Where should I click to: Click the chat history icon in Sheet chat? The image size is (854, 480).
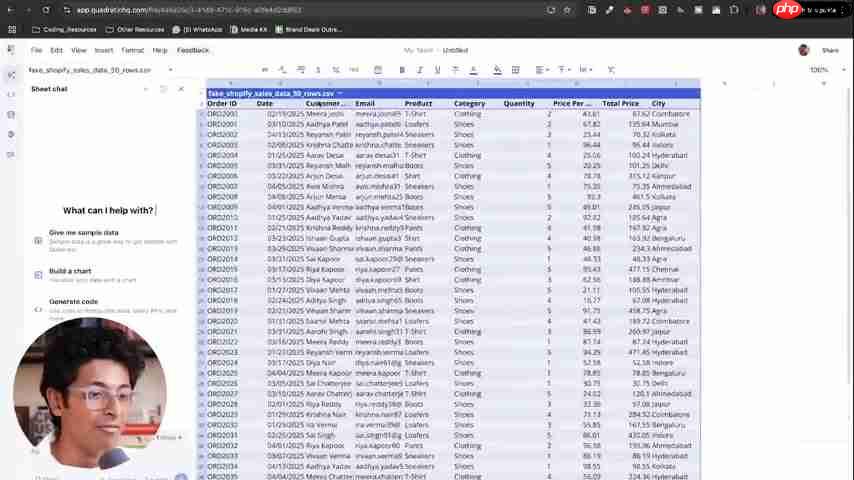(163, 89)
